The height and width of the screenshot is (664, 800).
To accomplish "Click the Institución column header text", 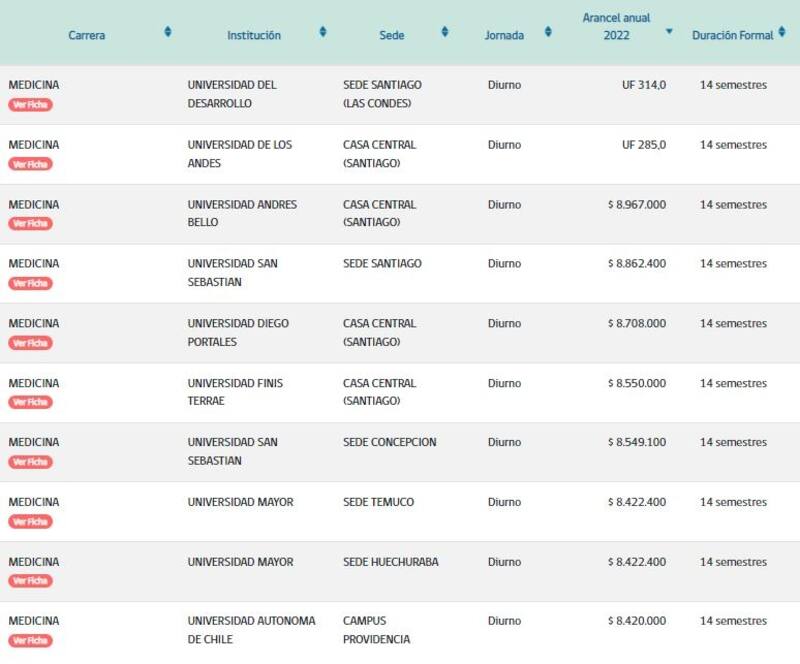I will (x=254, y=35).
